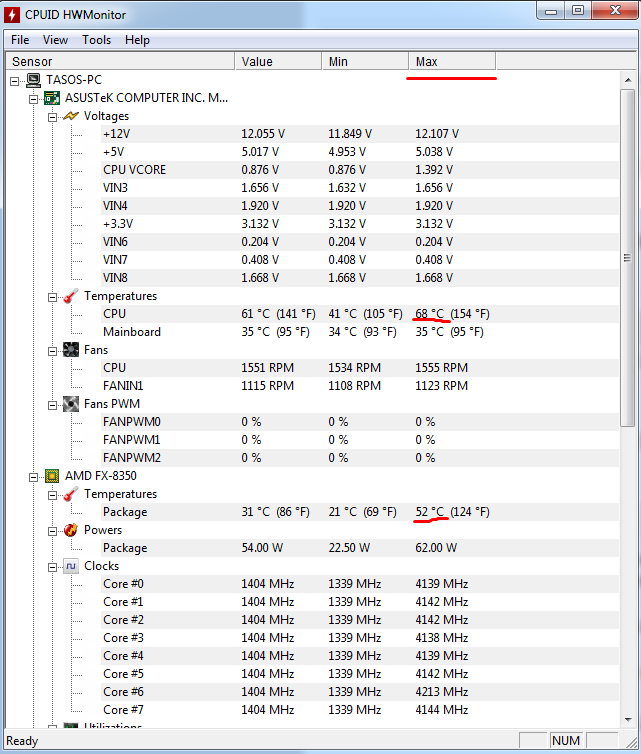Click the Clocks waveform icon
Viewport: 641px width, 754px height.
pyautogui.click(x=71, y=566)
